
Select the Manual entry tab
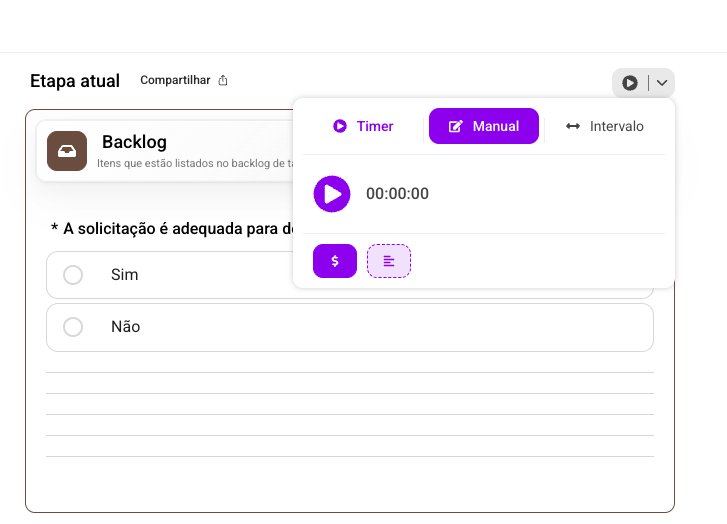(x=484, y=126)
